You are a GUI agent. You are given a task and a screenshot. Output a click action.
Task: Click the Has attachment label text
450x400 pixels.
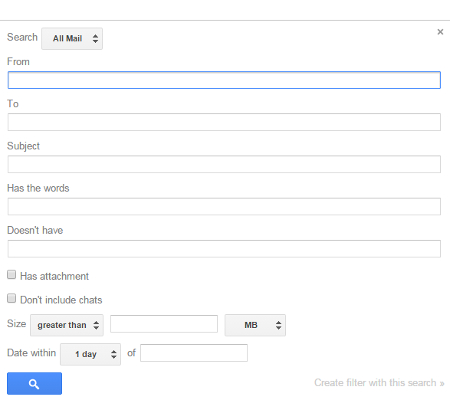click(x=54, y=276)
